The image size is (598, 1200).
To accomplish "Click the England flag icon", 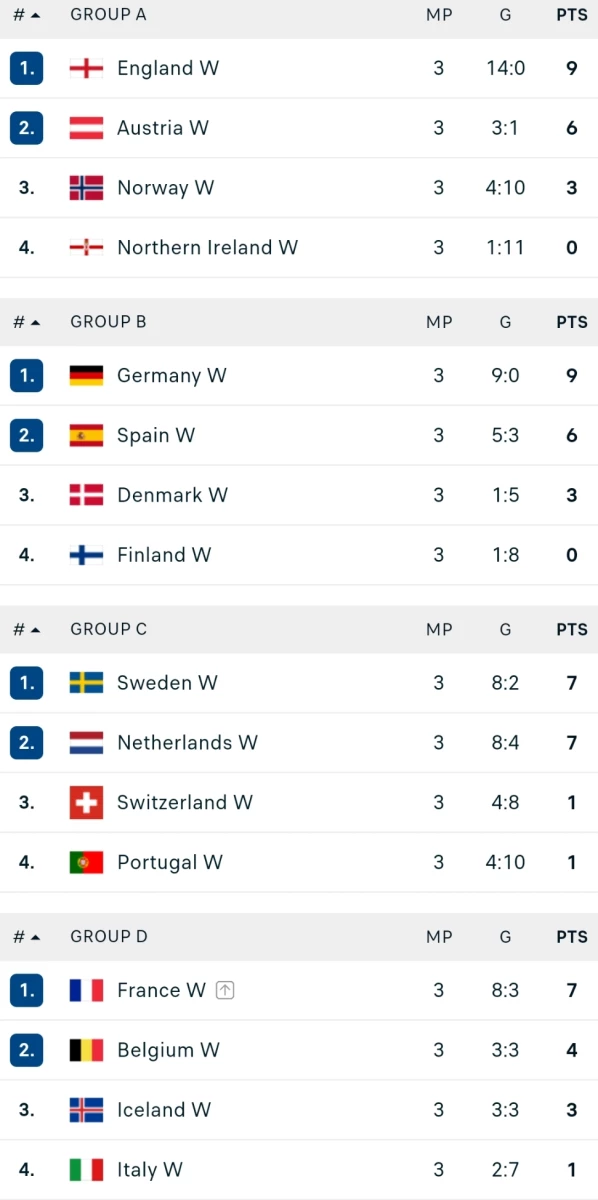I will (86, 68).
